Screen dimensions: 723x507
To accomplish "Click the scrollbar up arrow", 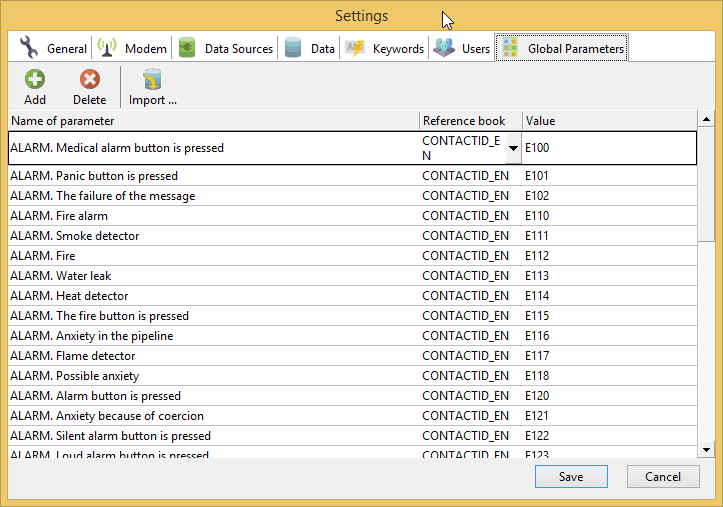I will (x=706, y=119).
